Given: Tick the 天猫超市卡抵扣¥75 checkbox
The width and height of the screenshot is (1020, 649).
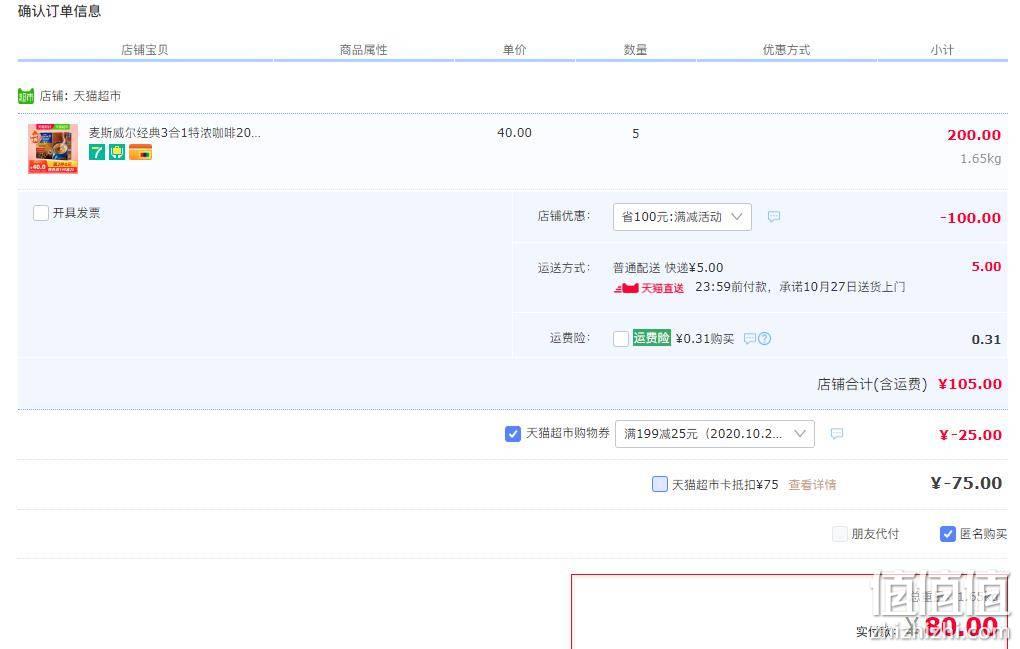Looking at the screenshot, I should [660, 484].
